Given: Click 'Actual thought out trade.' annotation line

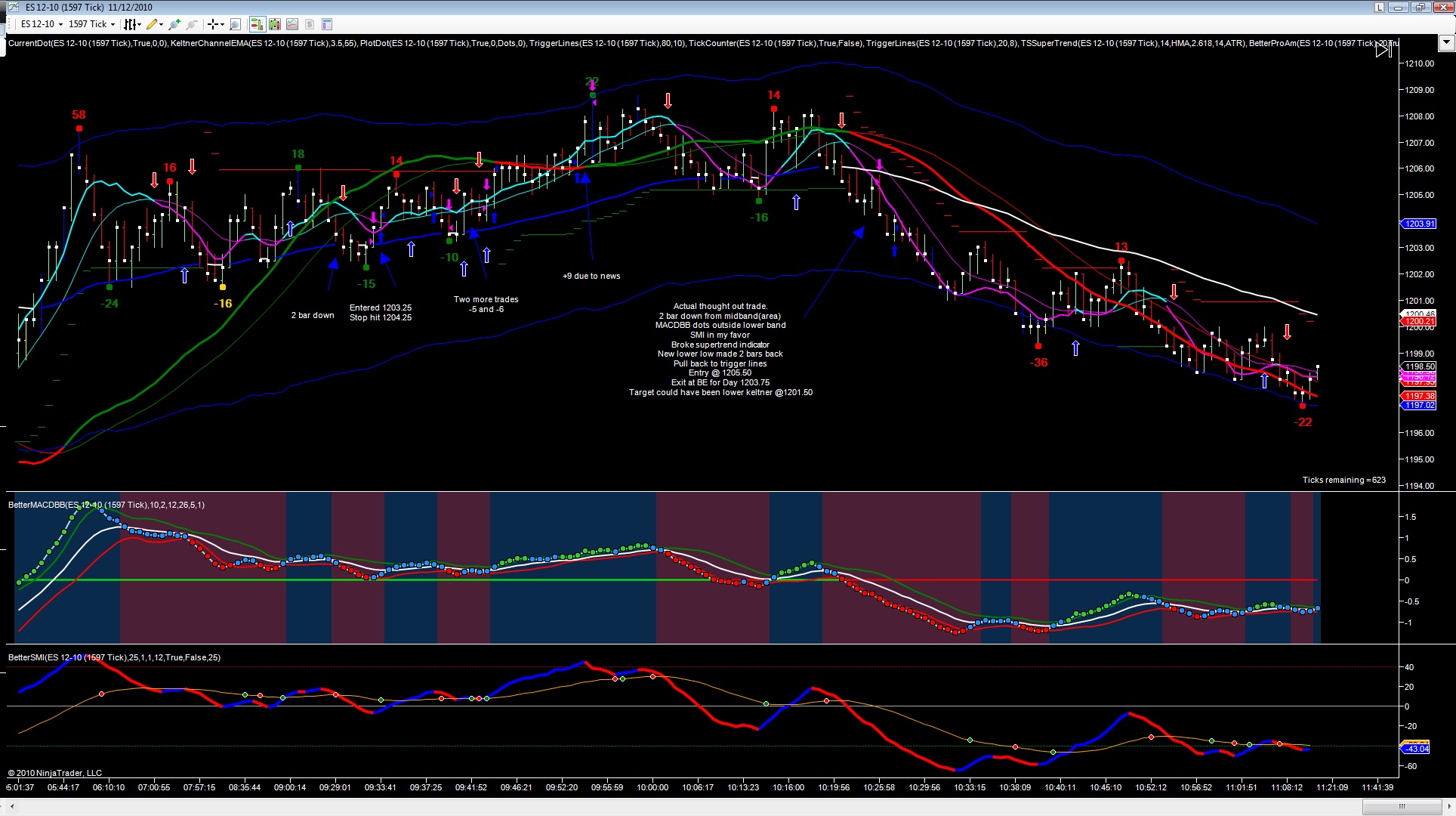Looking at the screenshot, I should pyautogui.click(x=720, y=306).
